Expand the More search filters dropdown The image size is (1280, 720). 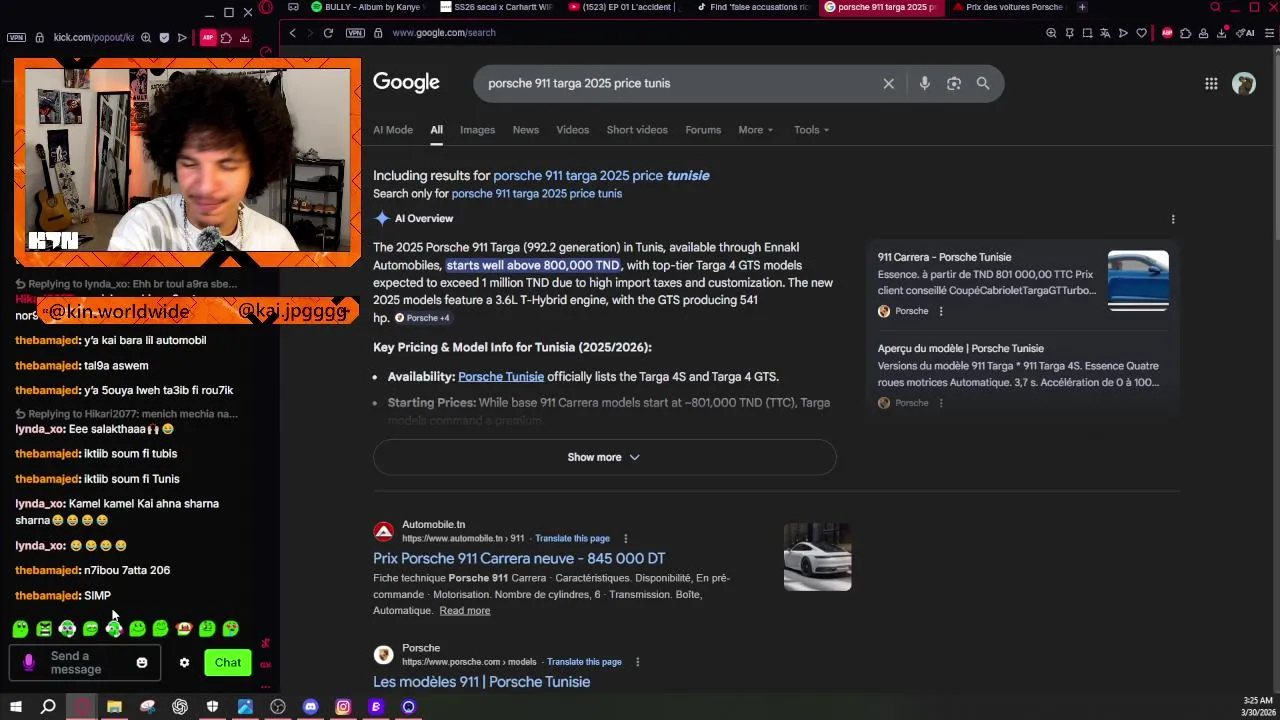coord(755,130)
